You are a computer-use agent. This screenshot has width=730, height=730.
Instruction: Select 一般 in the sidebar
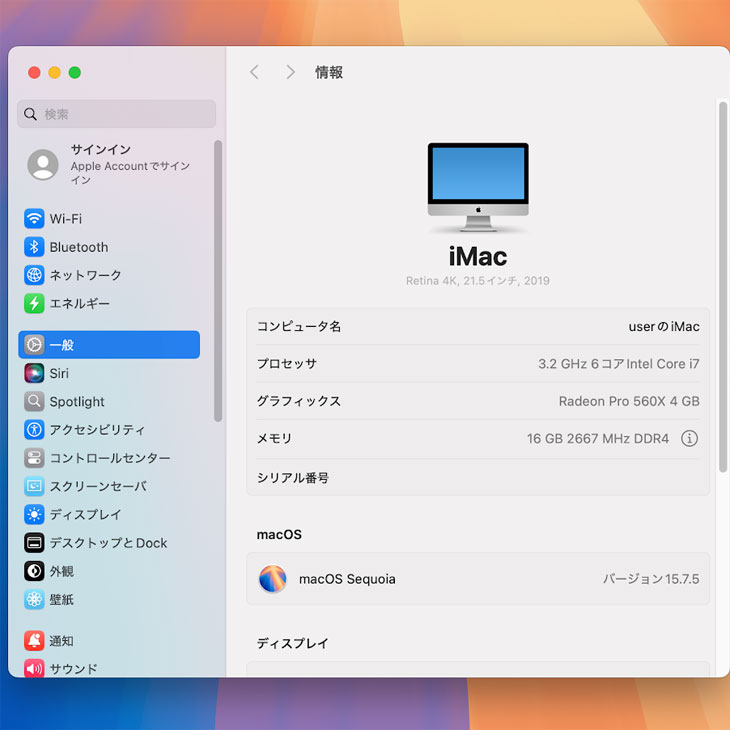coord(109,345)
